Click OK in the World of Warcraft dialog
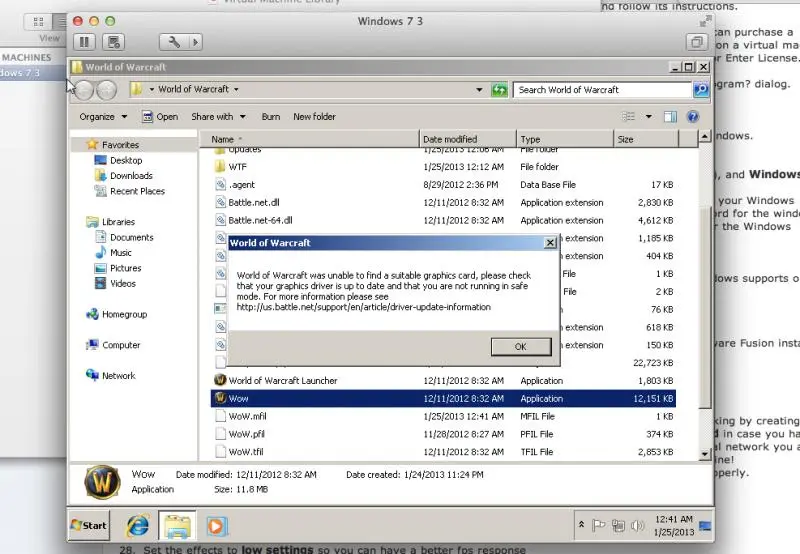 [x=521, y=347]
